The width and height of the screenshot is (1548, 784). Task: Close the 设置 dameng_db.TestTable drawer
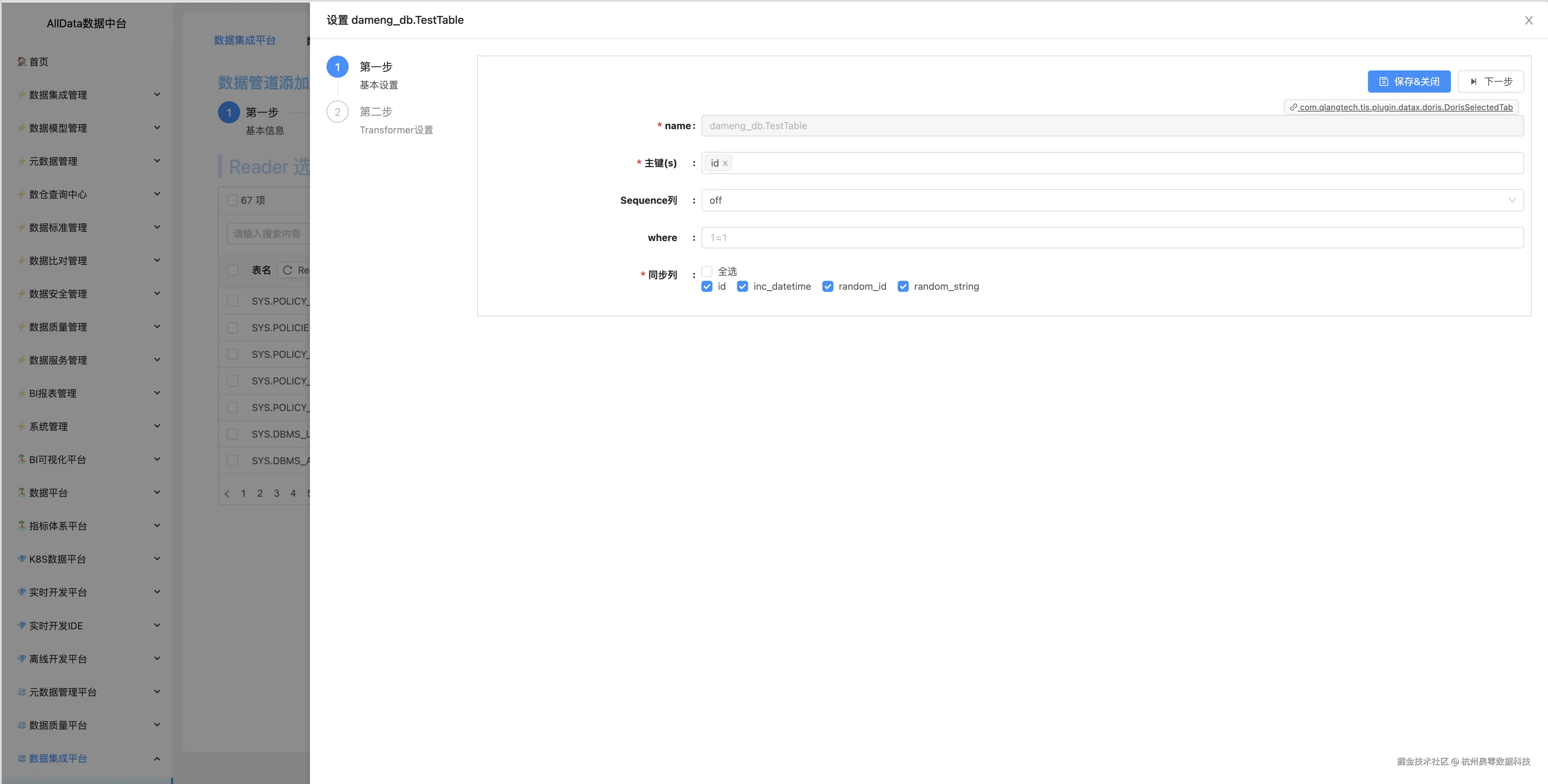click(x=1528, y=20)
